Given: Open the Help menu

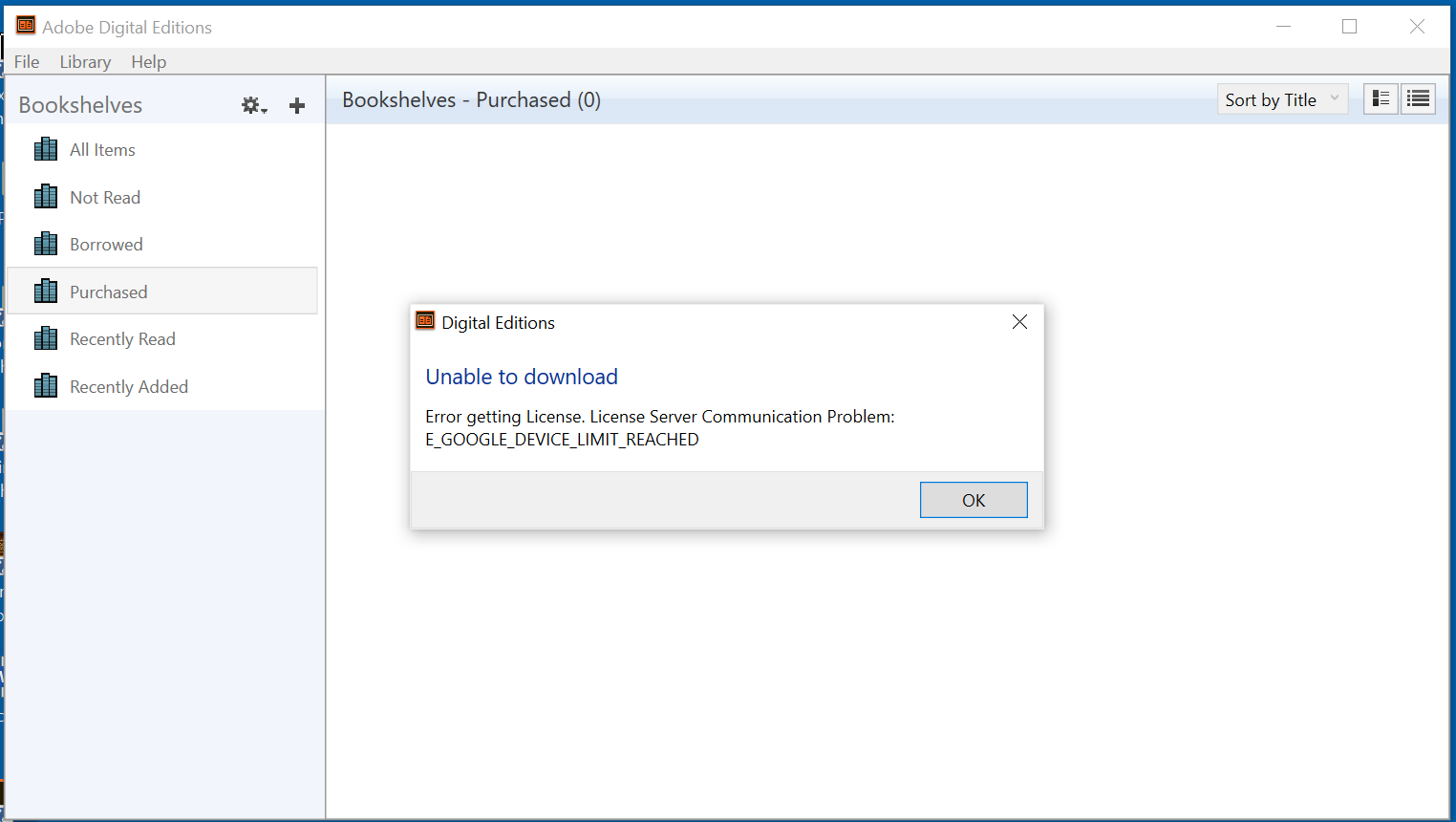Looking at the screenshot, I should (x=149, y=61).
